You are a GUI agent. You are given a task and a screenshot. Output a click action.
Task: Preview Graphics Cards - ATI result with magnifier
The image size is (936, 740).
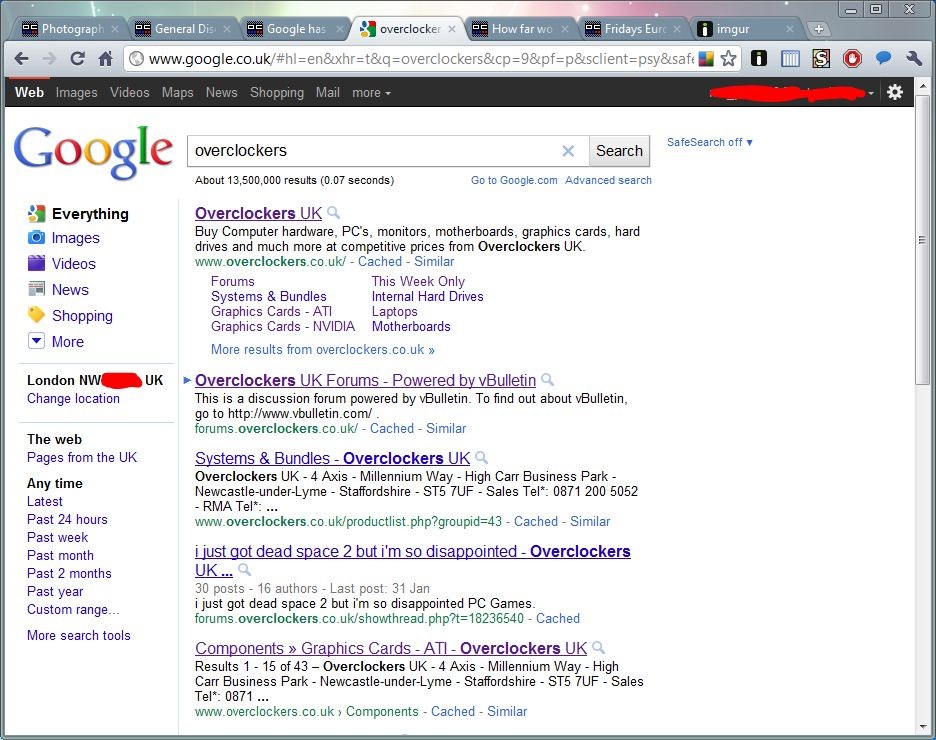599,648
